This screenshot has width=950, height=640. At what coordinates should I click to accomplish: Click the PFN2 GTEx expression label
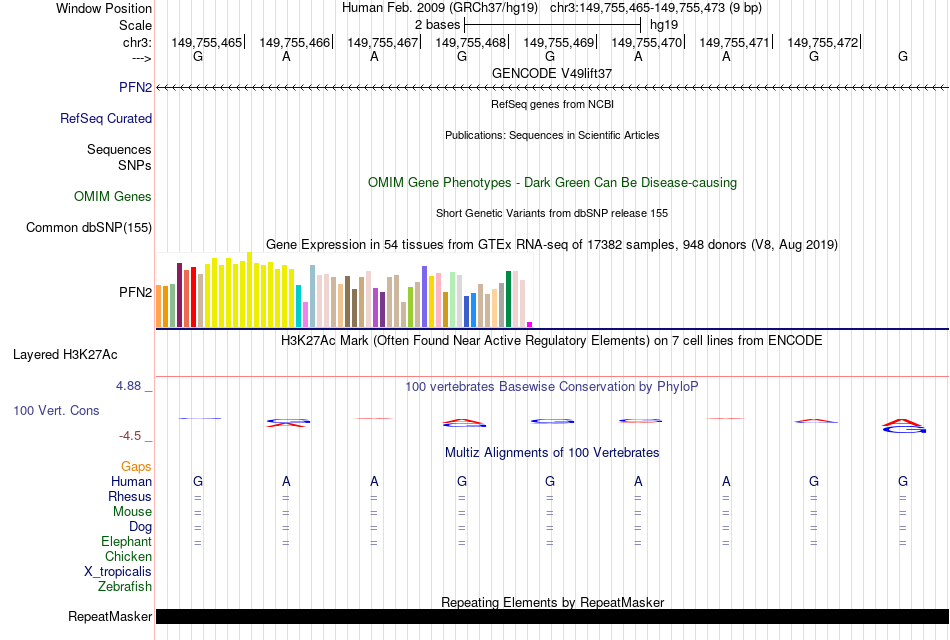coord(135,292)
